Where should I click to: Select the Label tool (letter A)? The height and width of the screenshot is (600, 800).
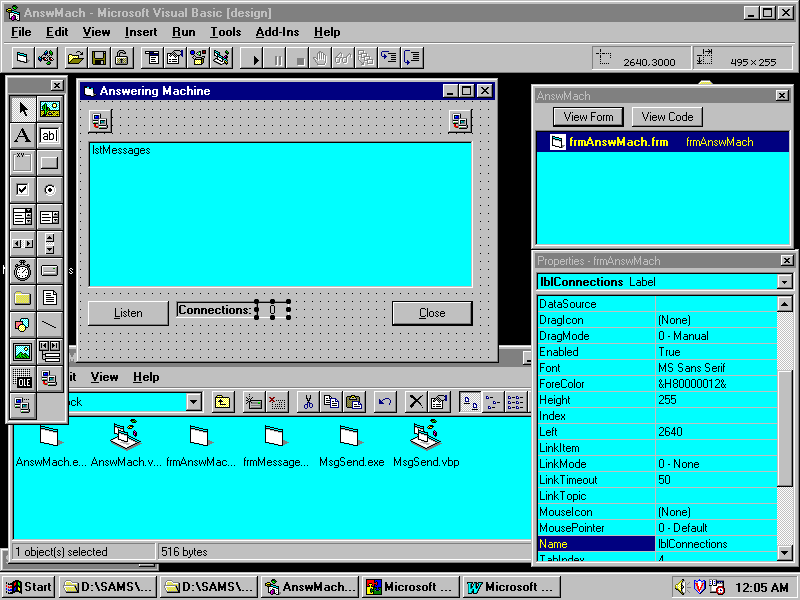tap(22, 136)
